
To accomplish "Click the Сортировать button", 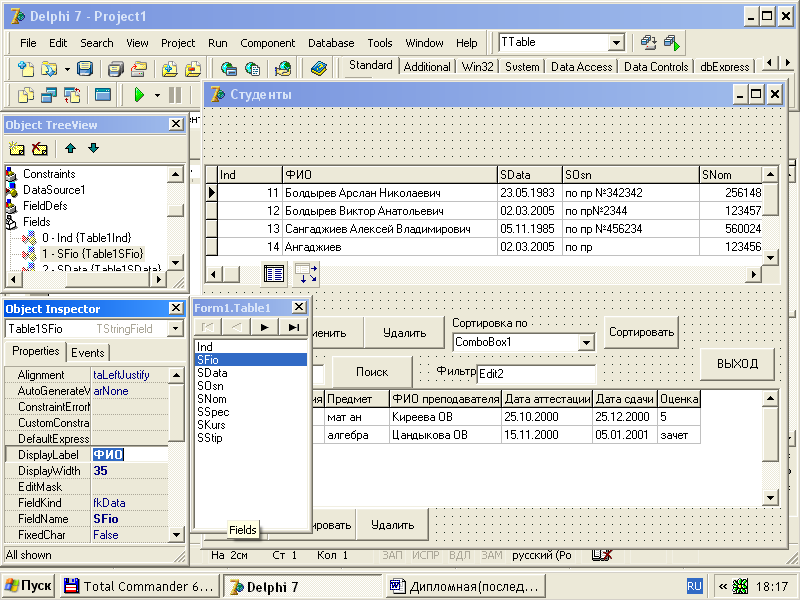I will point(641,332).
